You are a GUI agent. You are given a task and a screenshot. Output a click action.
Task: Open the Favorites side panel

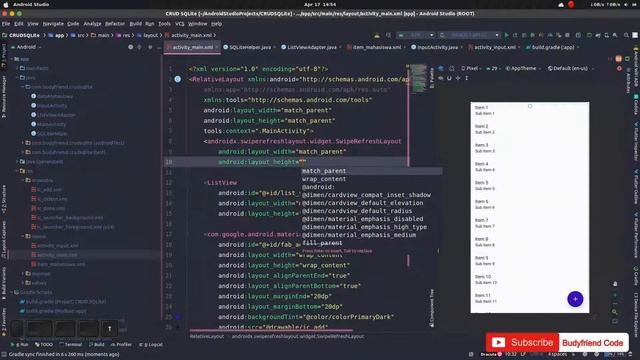[4, 321]
